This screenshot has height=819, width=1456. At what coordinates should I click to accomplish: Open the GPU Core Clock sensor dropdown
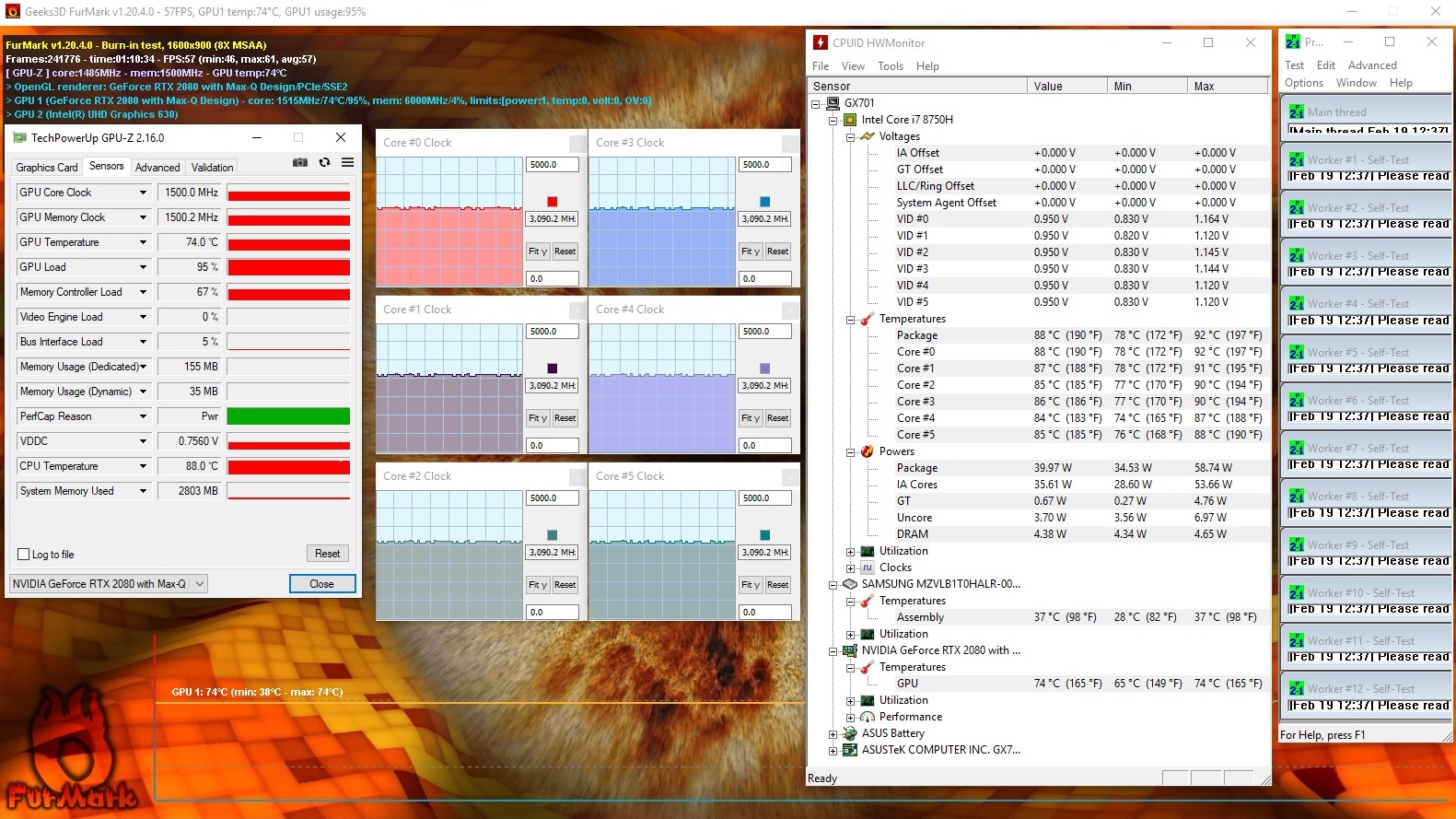pyautogui.click(x=143, y=193)
